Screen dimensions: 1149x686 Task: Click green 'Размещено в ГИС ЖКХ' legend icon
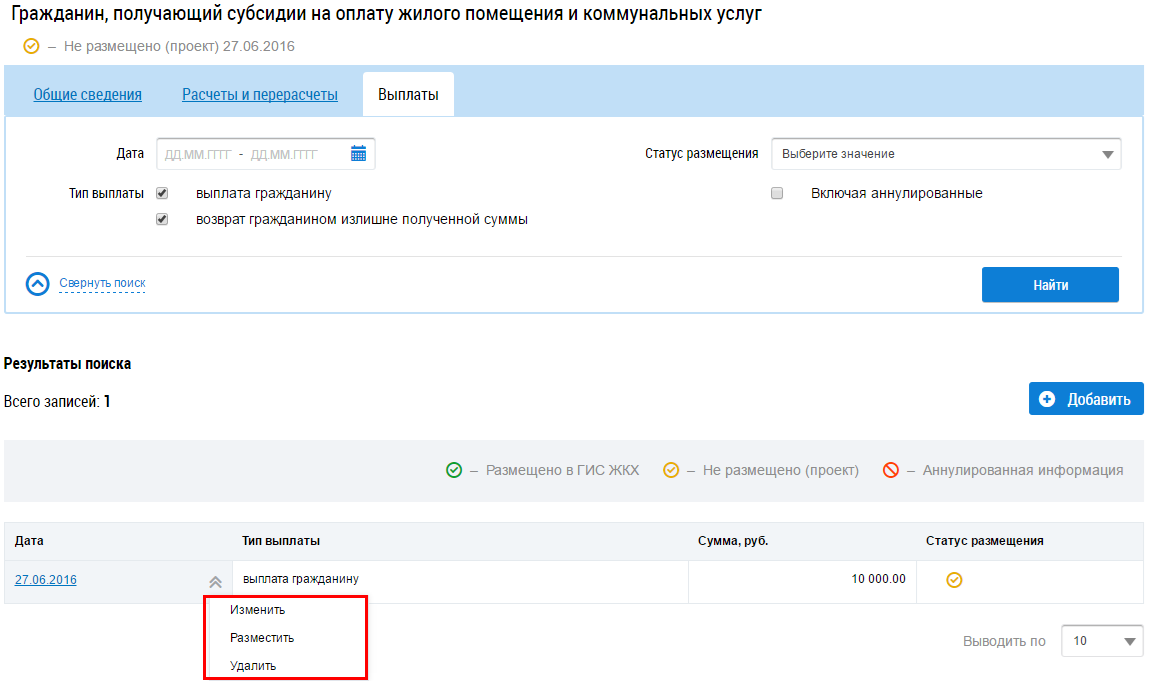[x=454, y=470]
